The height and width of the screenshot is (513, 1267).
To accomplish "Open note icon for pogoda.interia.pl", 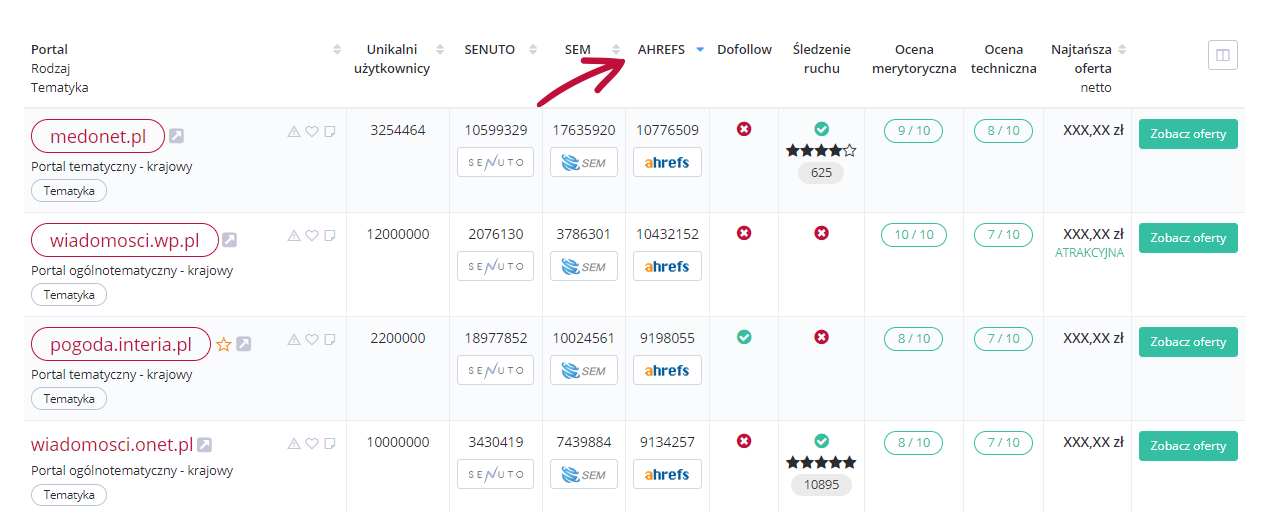I will [x=330, y=339].
